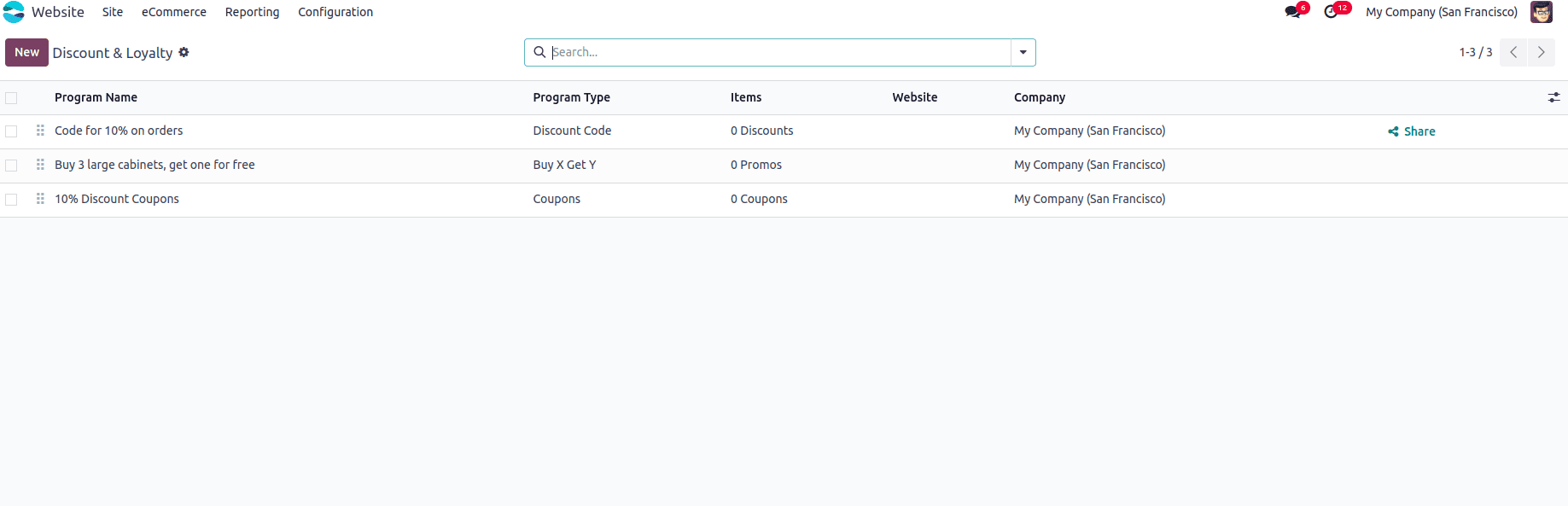The height and width of the screenshot is (506, 1568).
Task: Check the box for 10% Discount Coupons
Action: pos(11,200)
